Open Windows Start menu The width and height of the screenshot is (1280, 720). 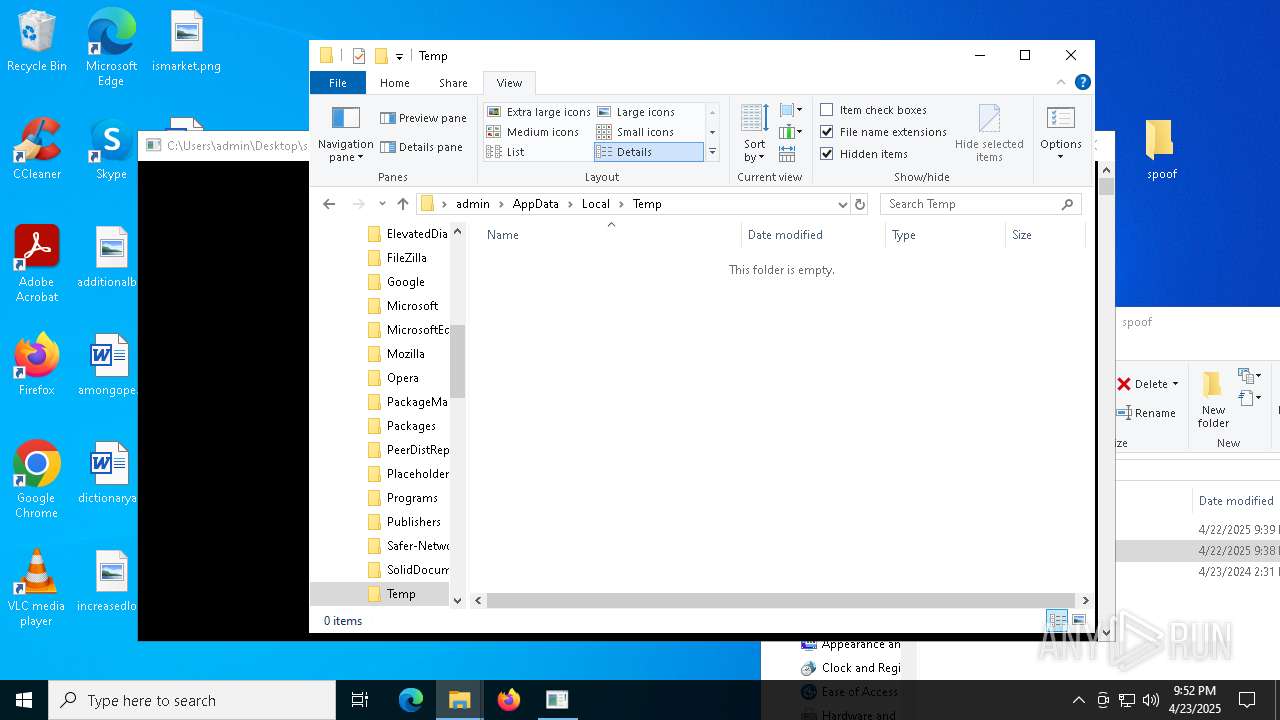tap(24, 700)
